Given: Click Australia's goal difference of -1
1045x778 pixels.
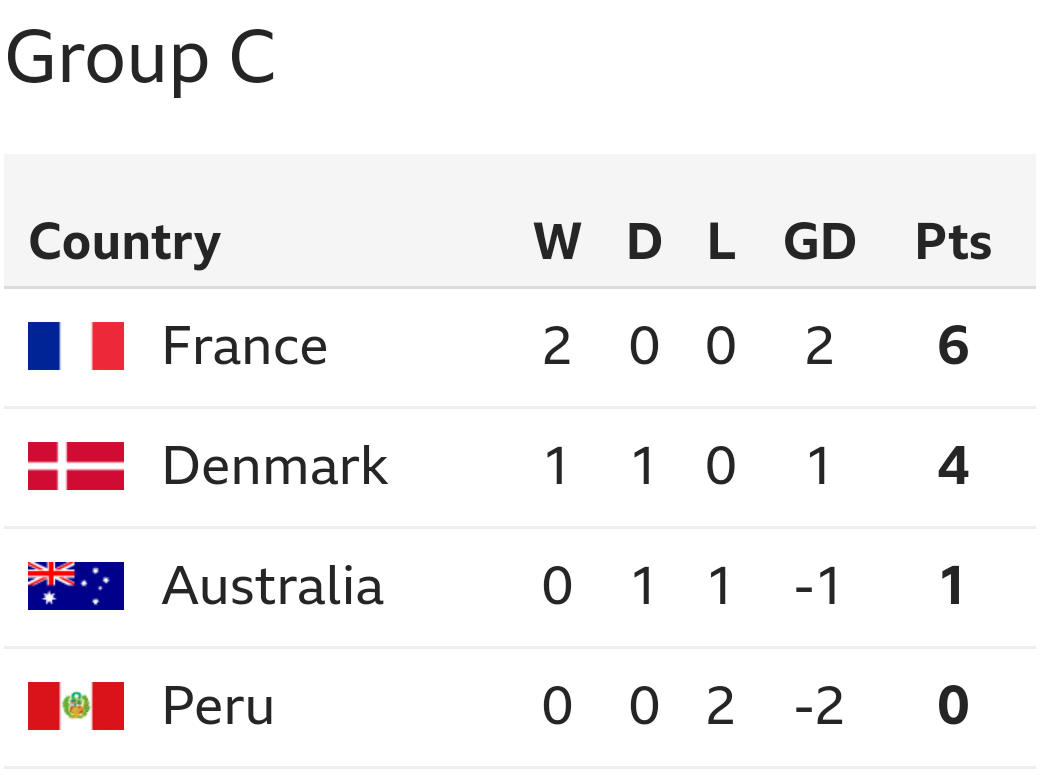Looking at the screenshot, I should (x=819, y=586).
